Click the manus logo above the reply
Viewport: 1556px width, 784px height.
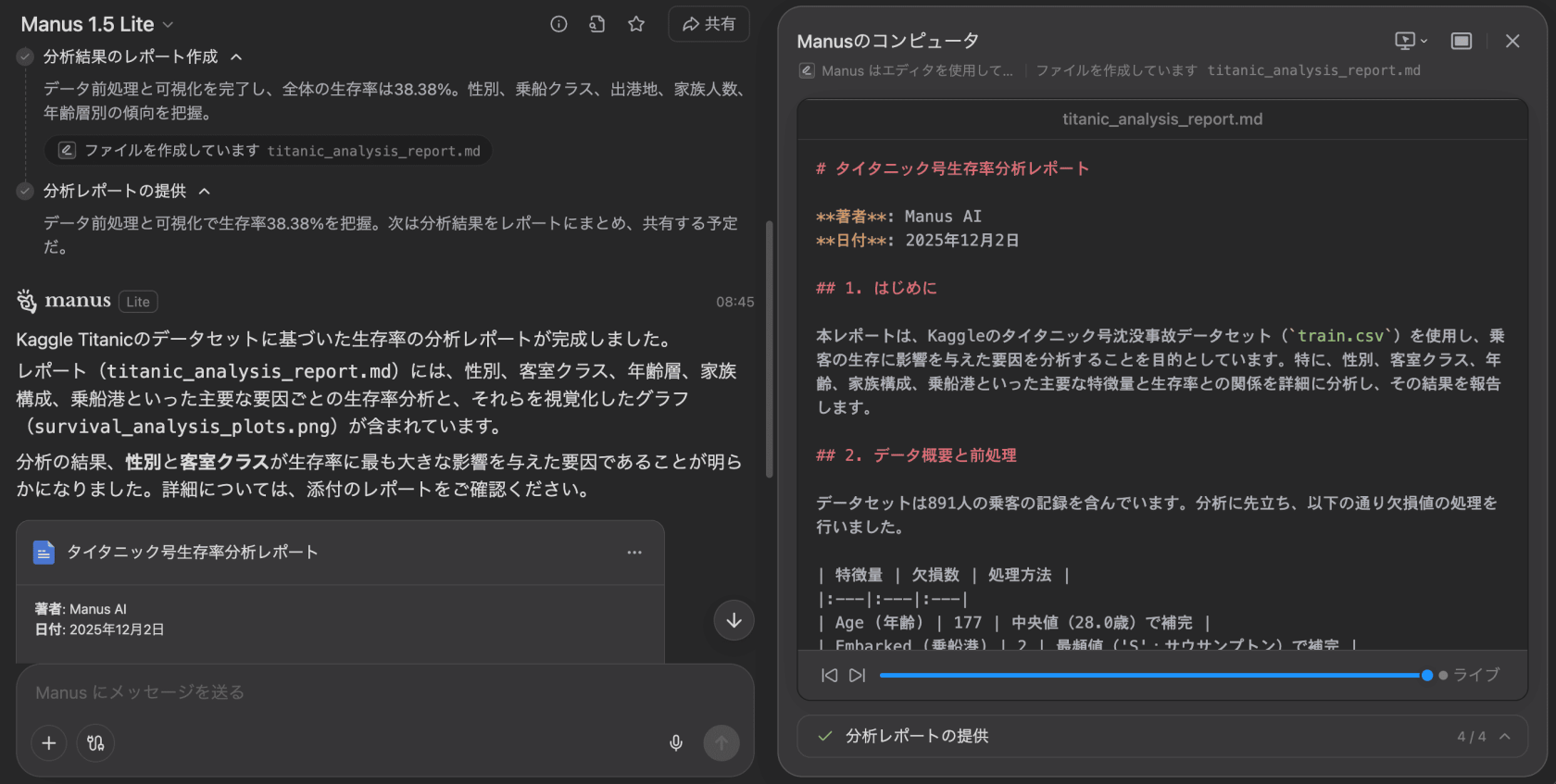tap(64, 301)
